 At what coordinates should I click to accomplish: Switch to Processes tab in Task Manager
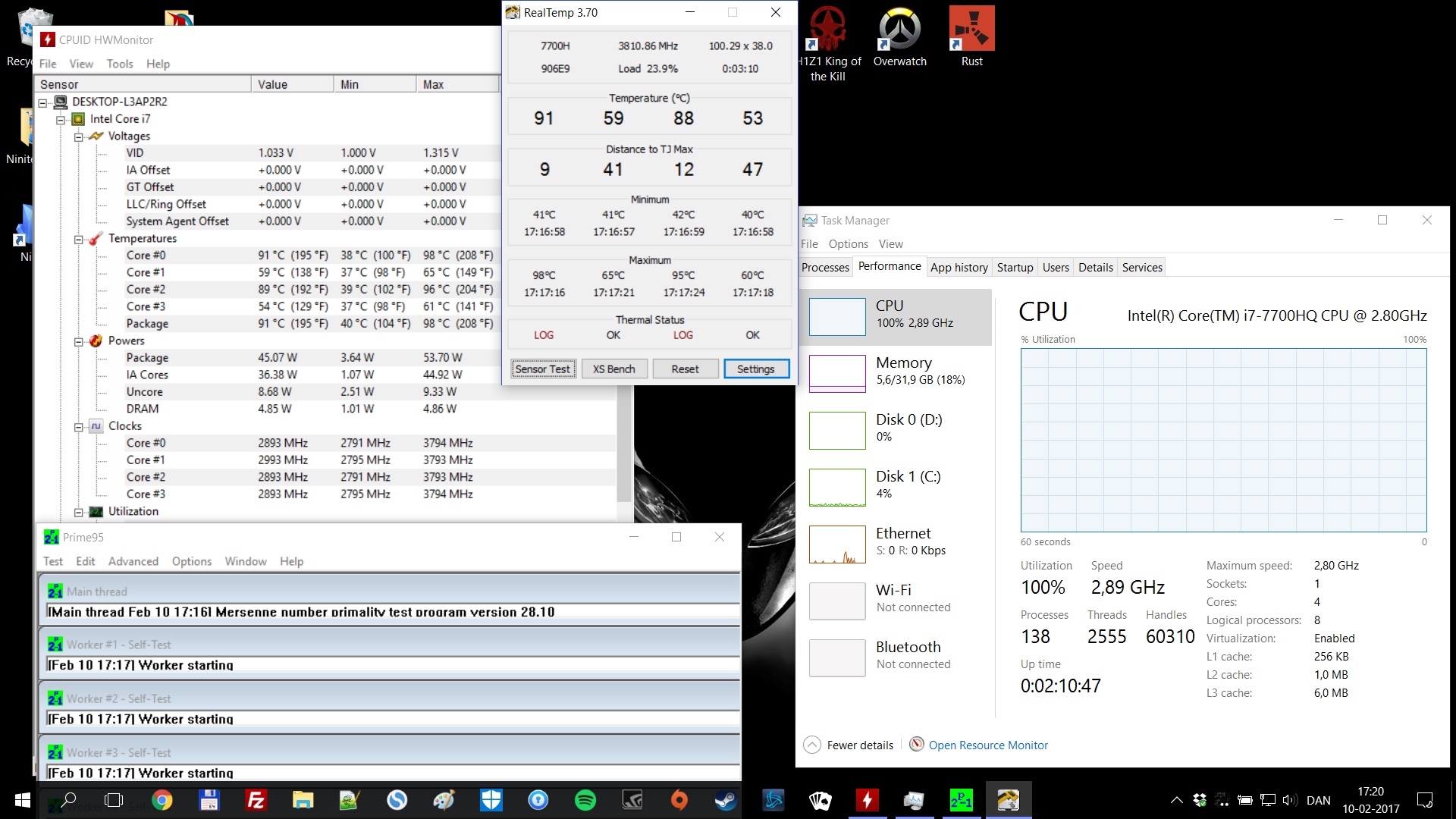(825, 268)
